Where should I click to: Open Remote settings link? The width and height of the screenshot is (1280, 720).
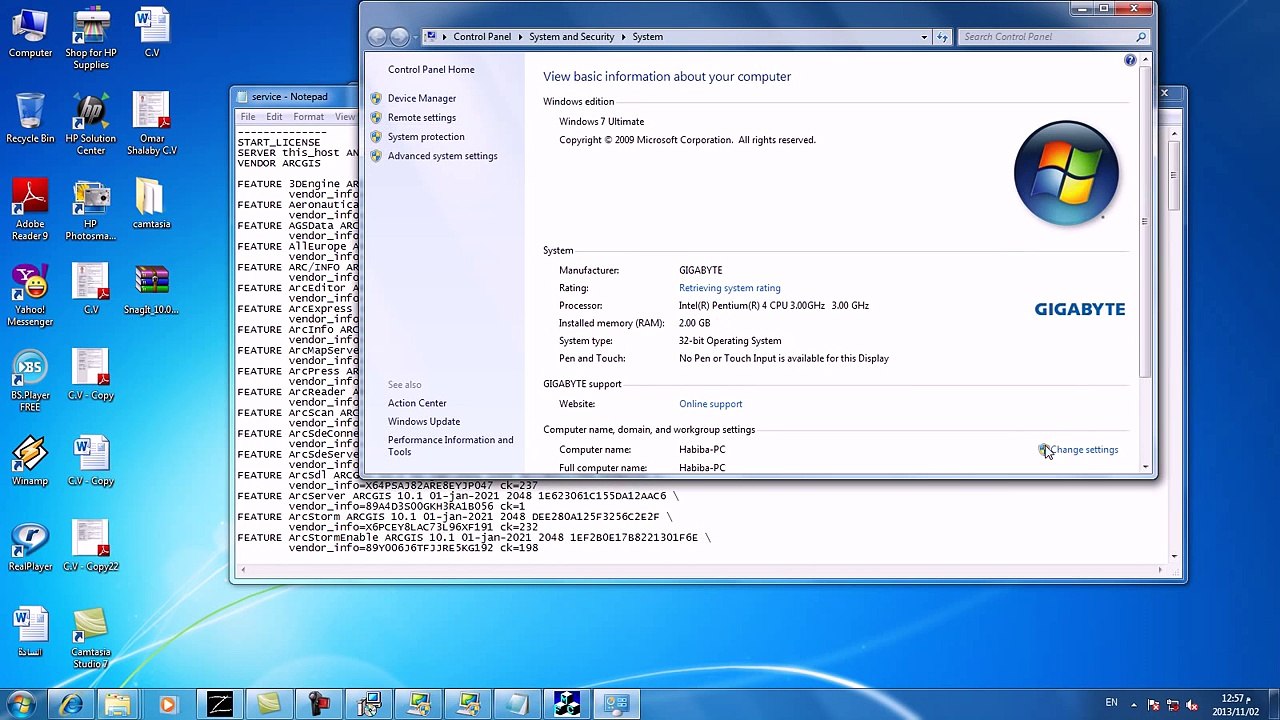click(422, 117)
